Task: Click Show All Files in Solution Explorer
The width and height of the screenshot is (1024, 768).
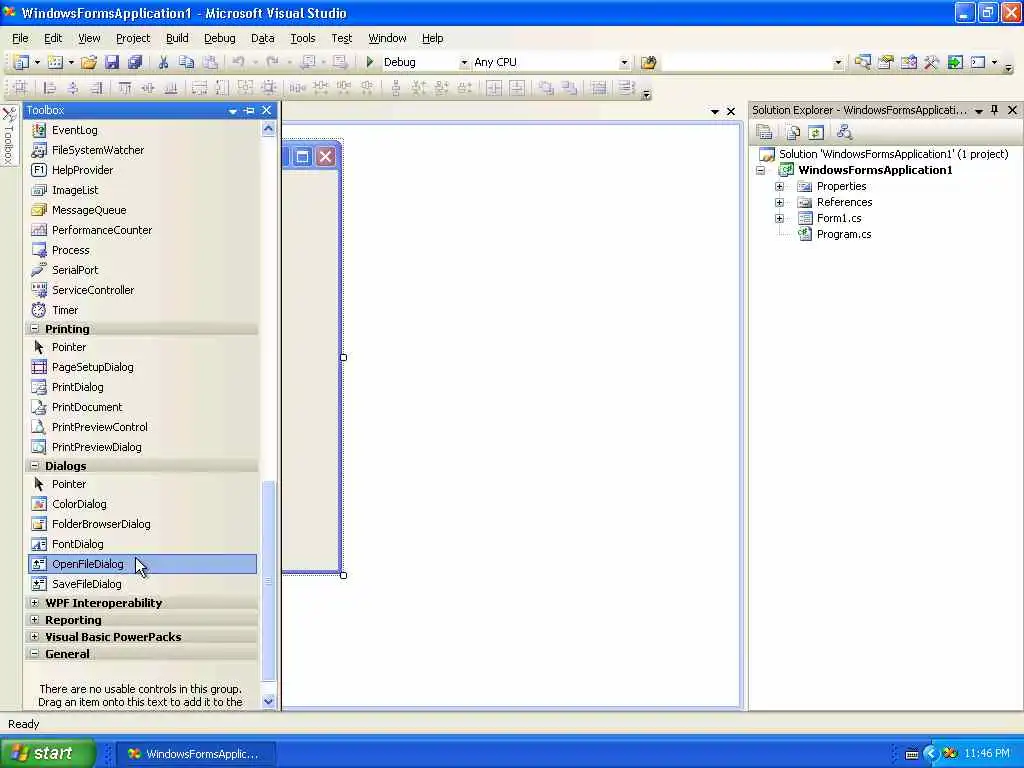Action: [x=792, y=133]
